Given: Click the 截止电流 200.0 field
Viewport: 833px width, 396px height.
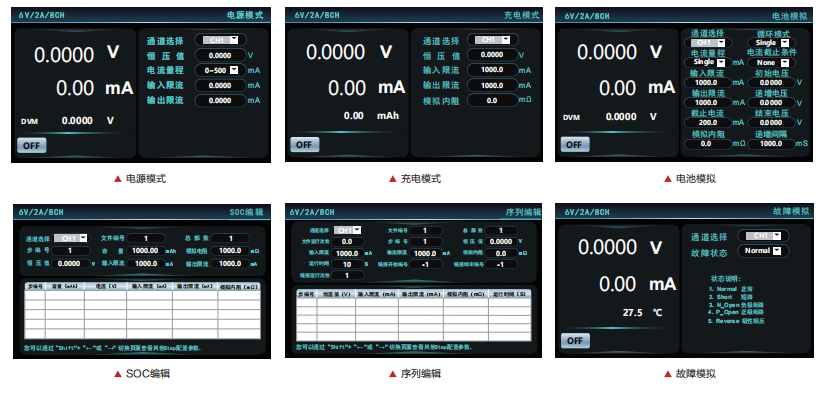Looking at the screenshot, I should (x=708, y=122).
